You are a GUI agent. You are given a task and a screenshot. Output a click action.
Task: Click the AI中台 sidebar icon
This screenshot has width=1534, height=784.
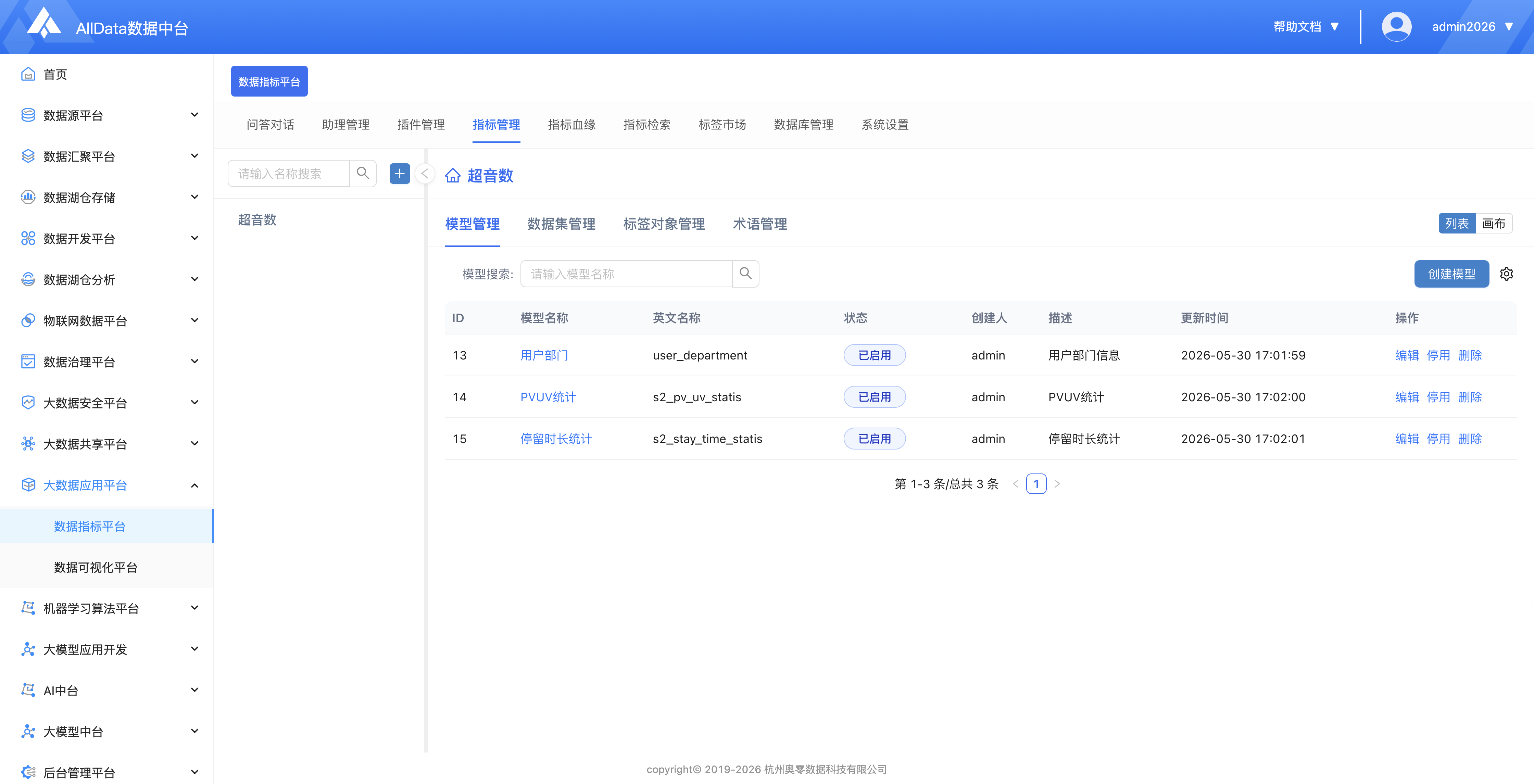point(28,690)
